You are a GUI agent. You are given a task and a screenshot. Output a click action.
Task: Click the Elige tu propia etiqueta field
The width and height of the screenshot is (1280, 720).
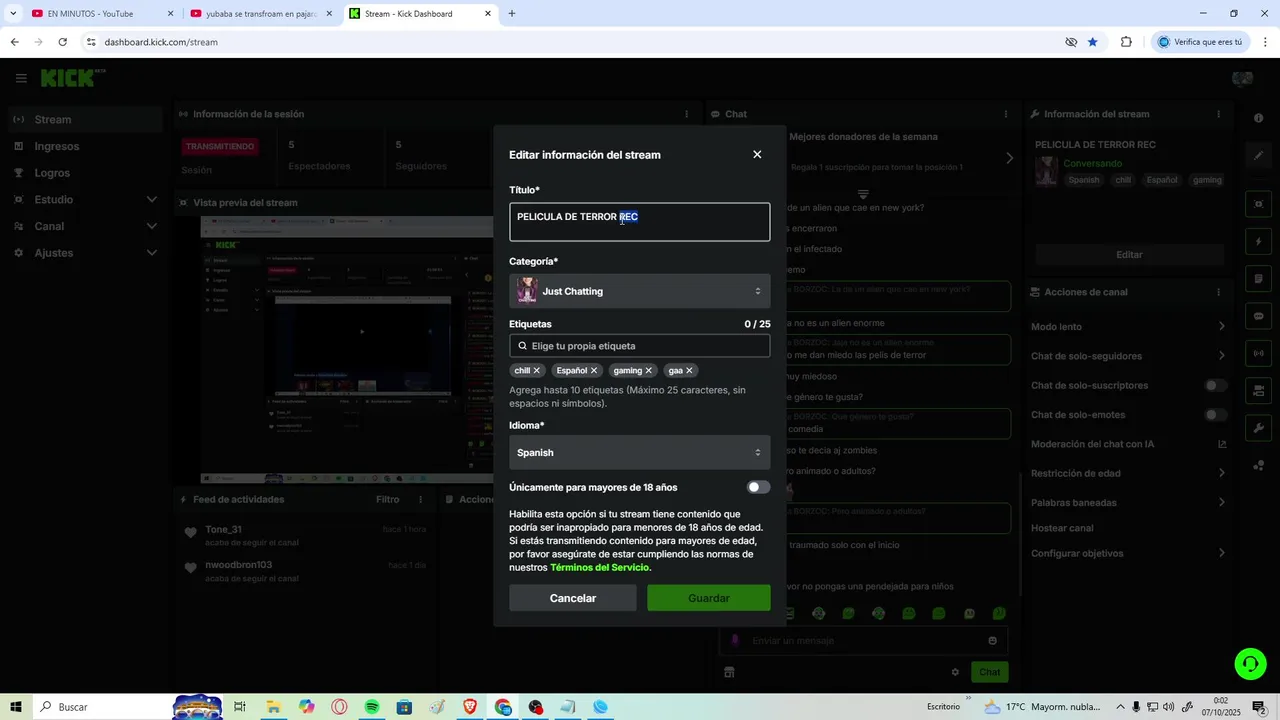click(x=640, y=346)
